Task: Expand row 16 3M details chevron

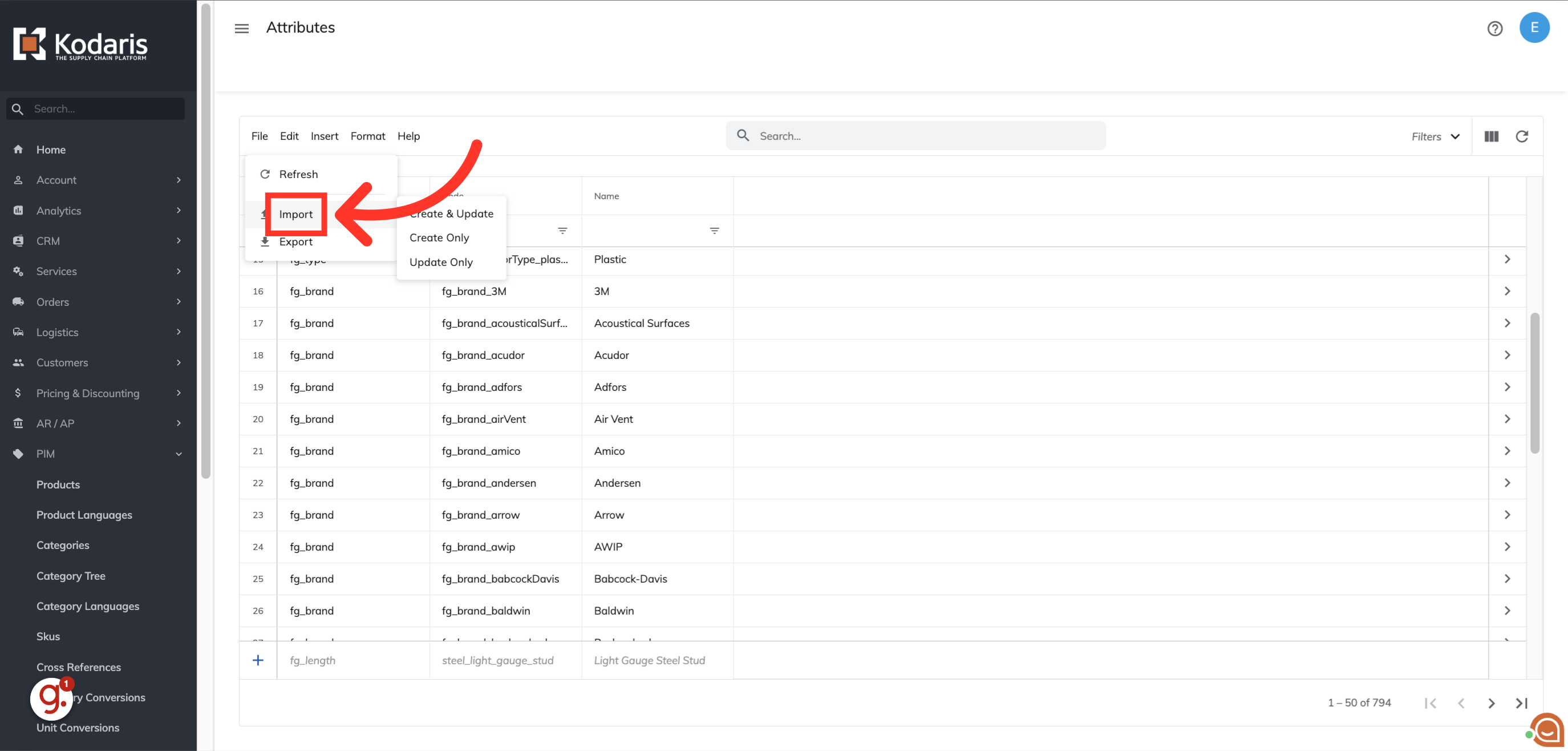Action: [x=1507, y=291]
